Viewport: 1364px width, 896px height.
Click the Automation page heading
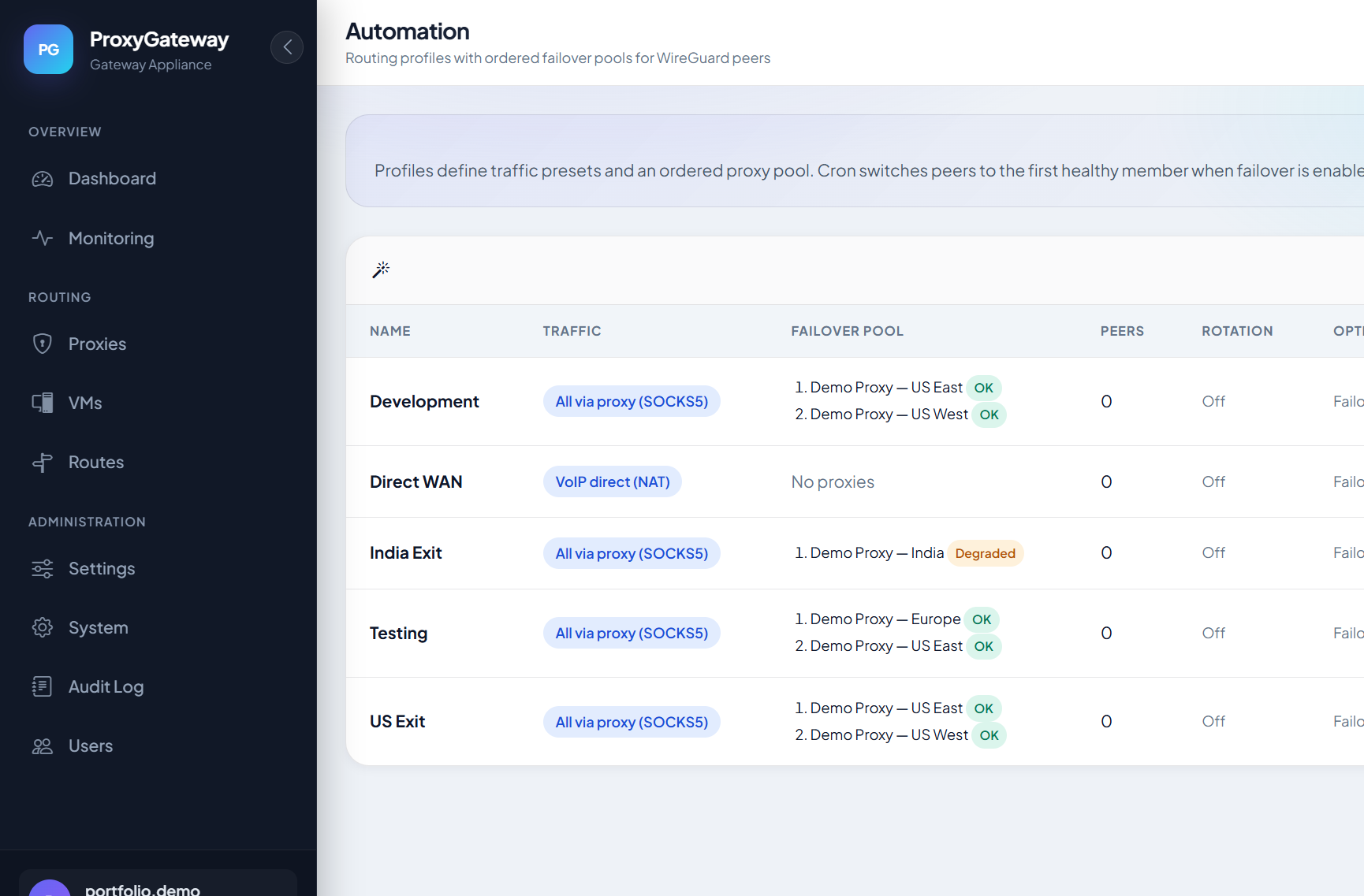click(408, 32)
